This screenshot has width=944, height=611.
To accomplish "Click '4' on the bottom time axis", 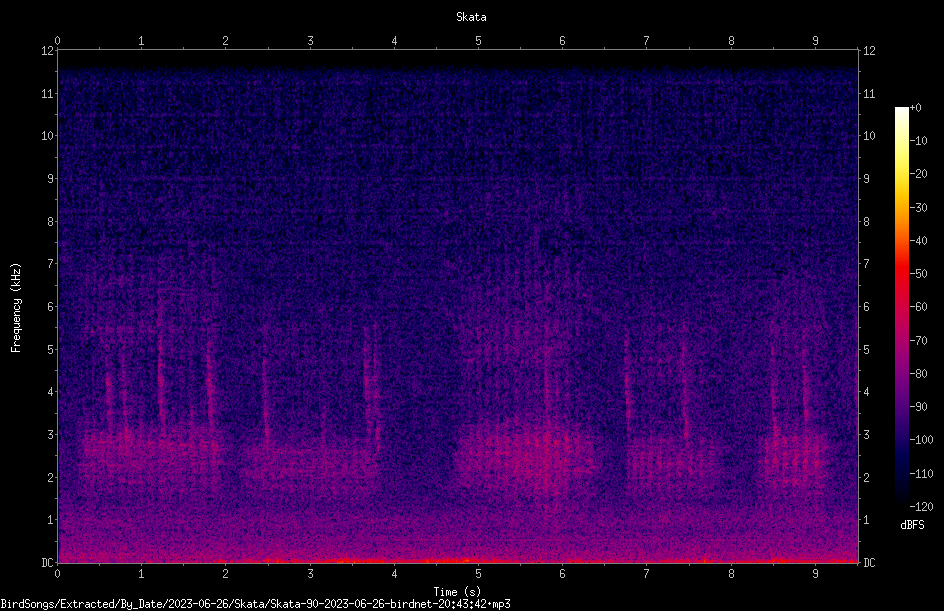I will 394,574.
